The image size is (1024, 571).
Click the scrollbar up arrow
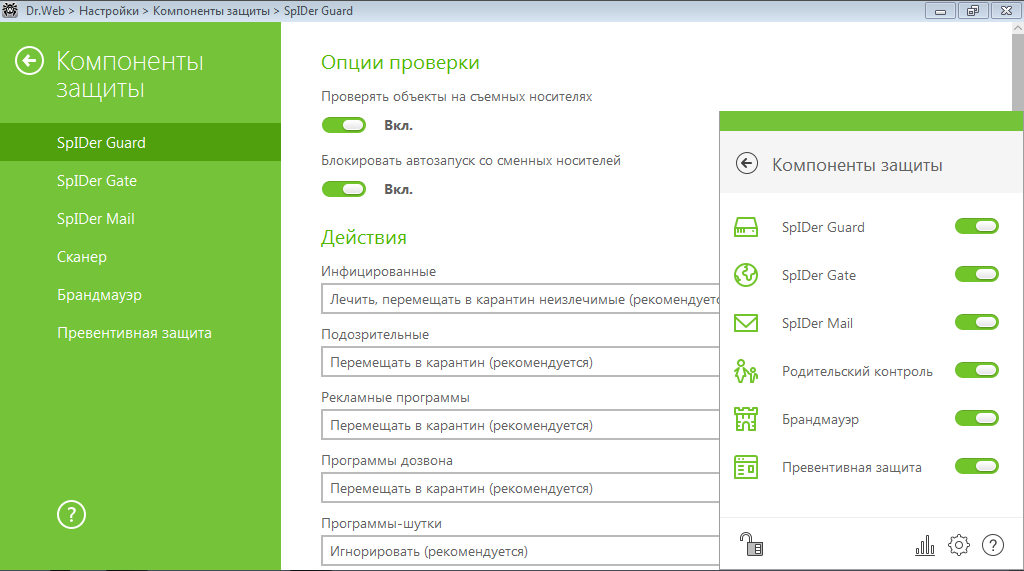(1017, 28)
